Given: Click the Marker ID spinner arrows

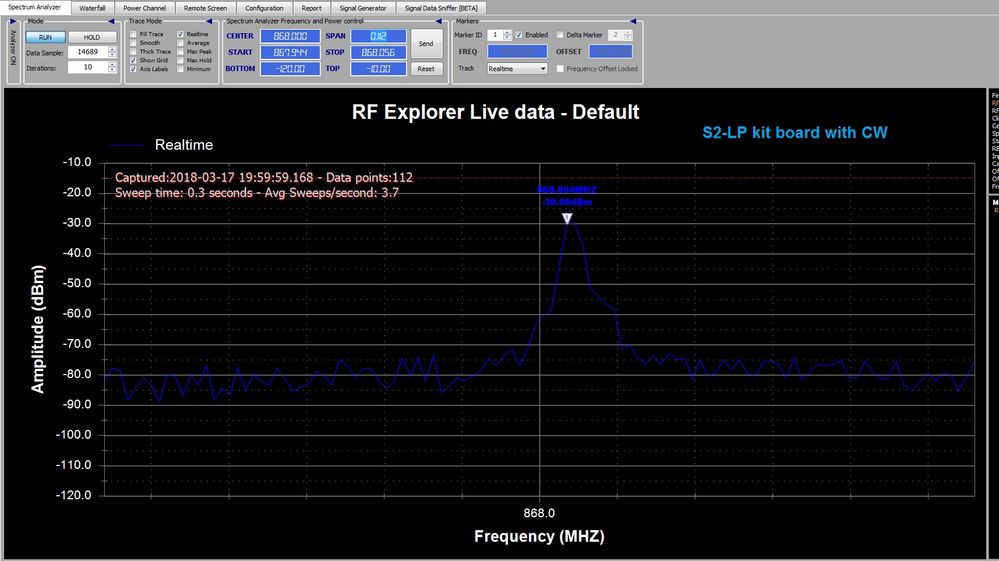Looking at the screenshot, I should click(x=507, y=35).
